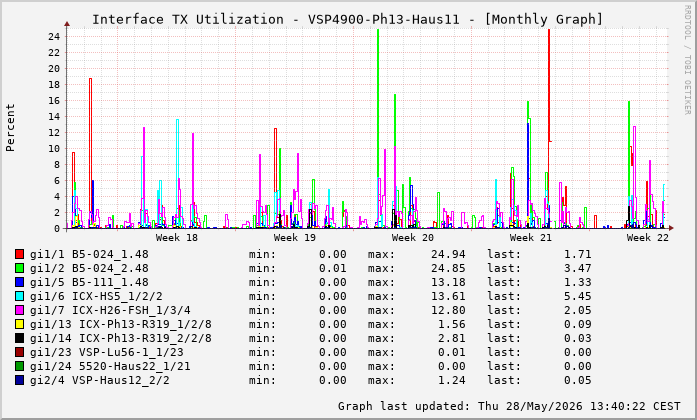Click the max value 24.94
The width and height of the screenshot is (697, 420).
448,254
